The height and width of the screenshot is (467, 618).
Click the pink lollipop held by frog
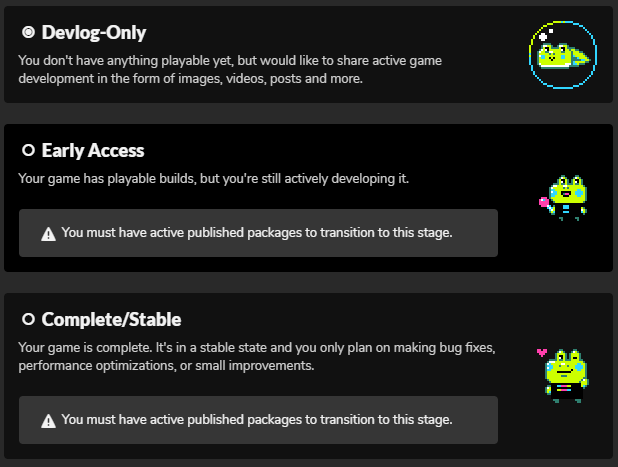[x=545, y=203]
